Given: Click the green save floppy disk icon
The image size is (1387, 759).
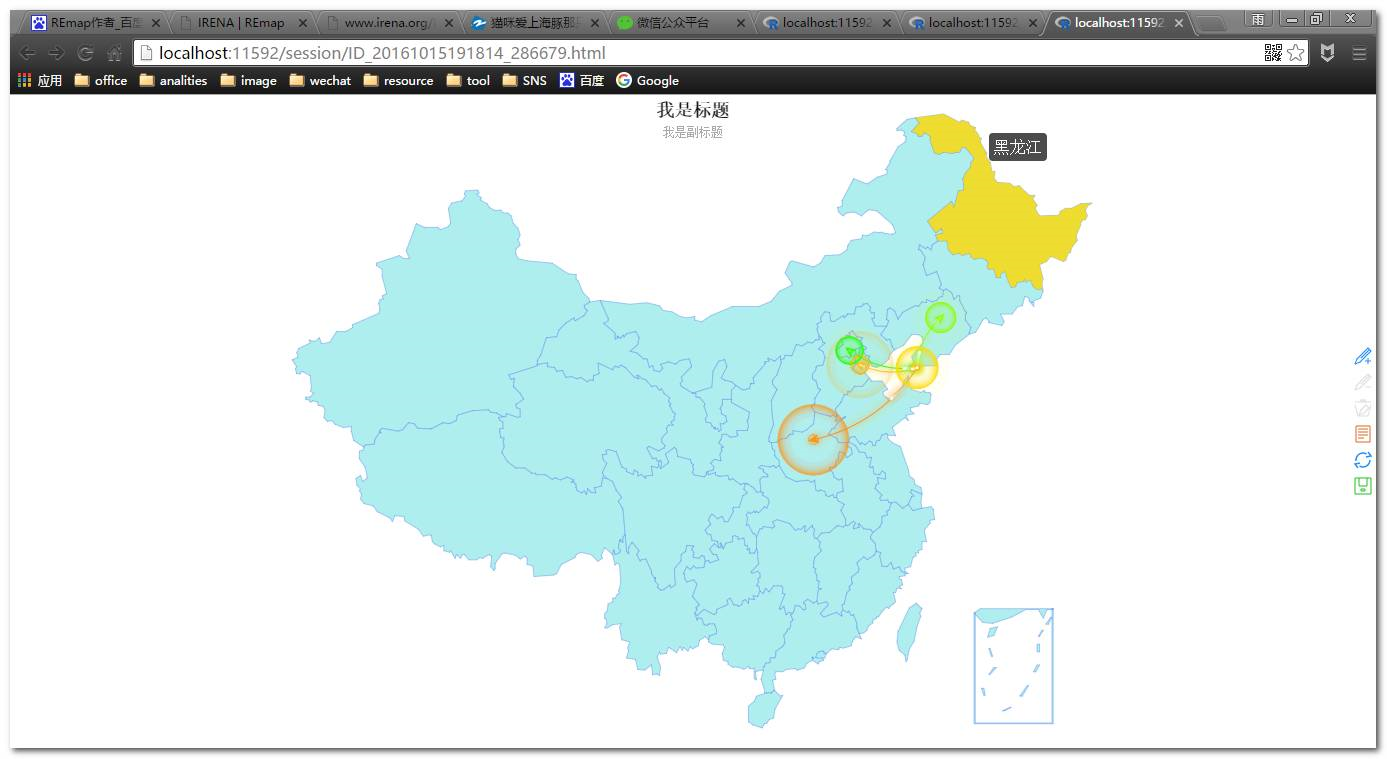Looking at the screenshot, I should pyautogui.click(x=1363, y=486).
